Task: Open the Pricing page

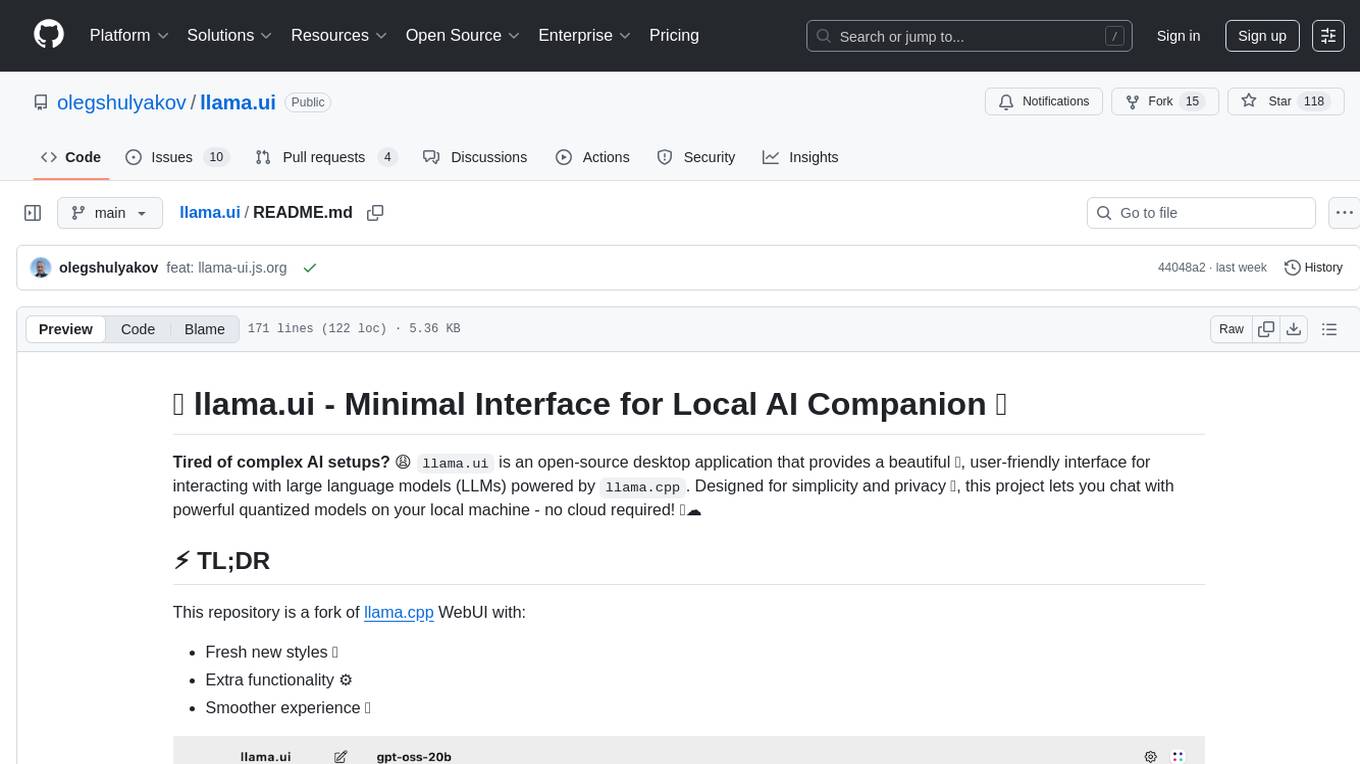Action: 674,35
